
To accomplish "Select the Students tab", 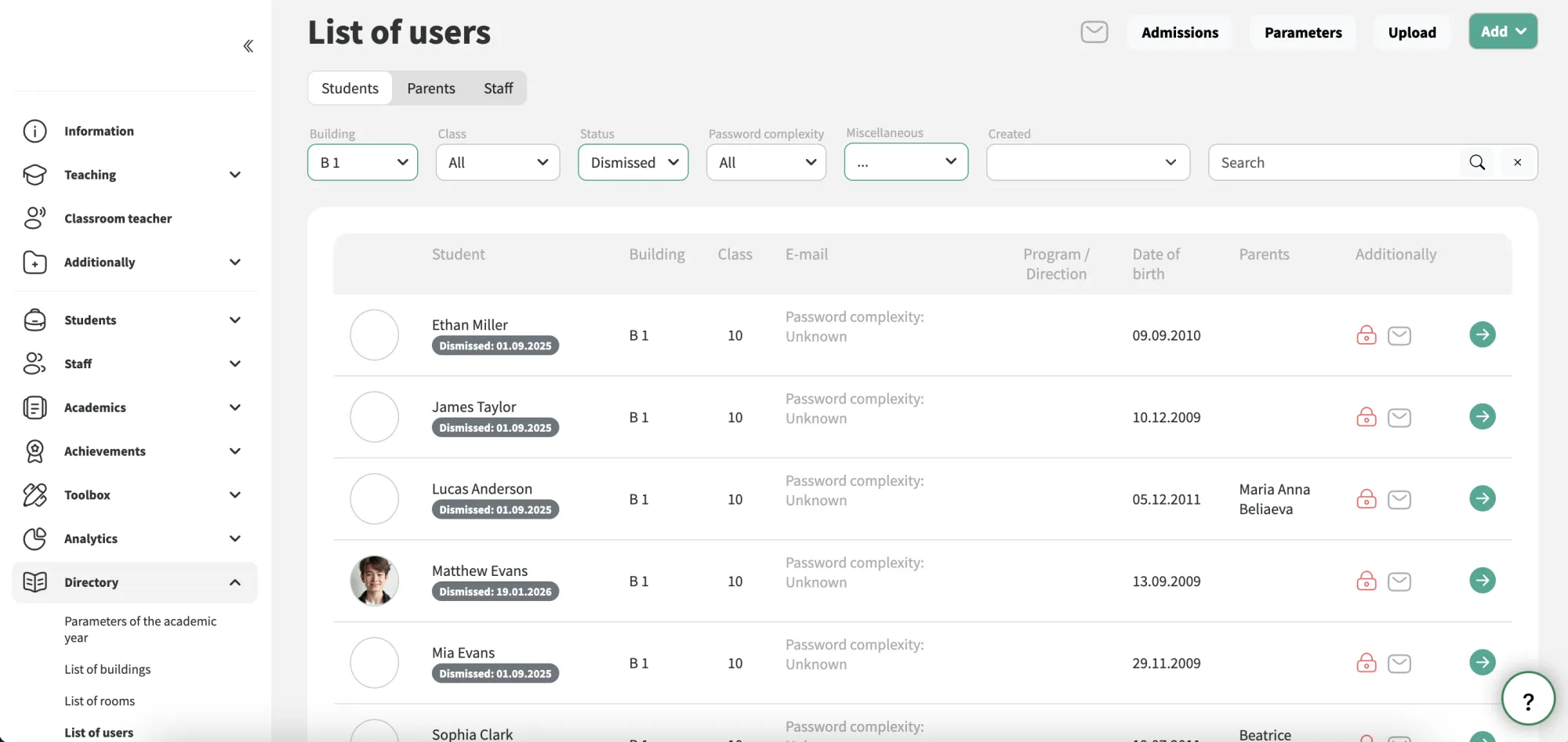I will (350, 89).
